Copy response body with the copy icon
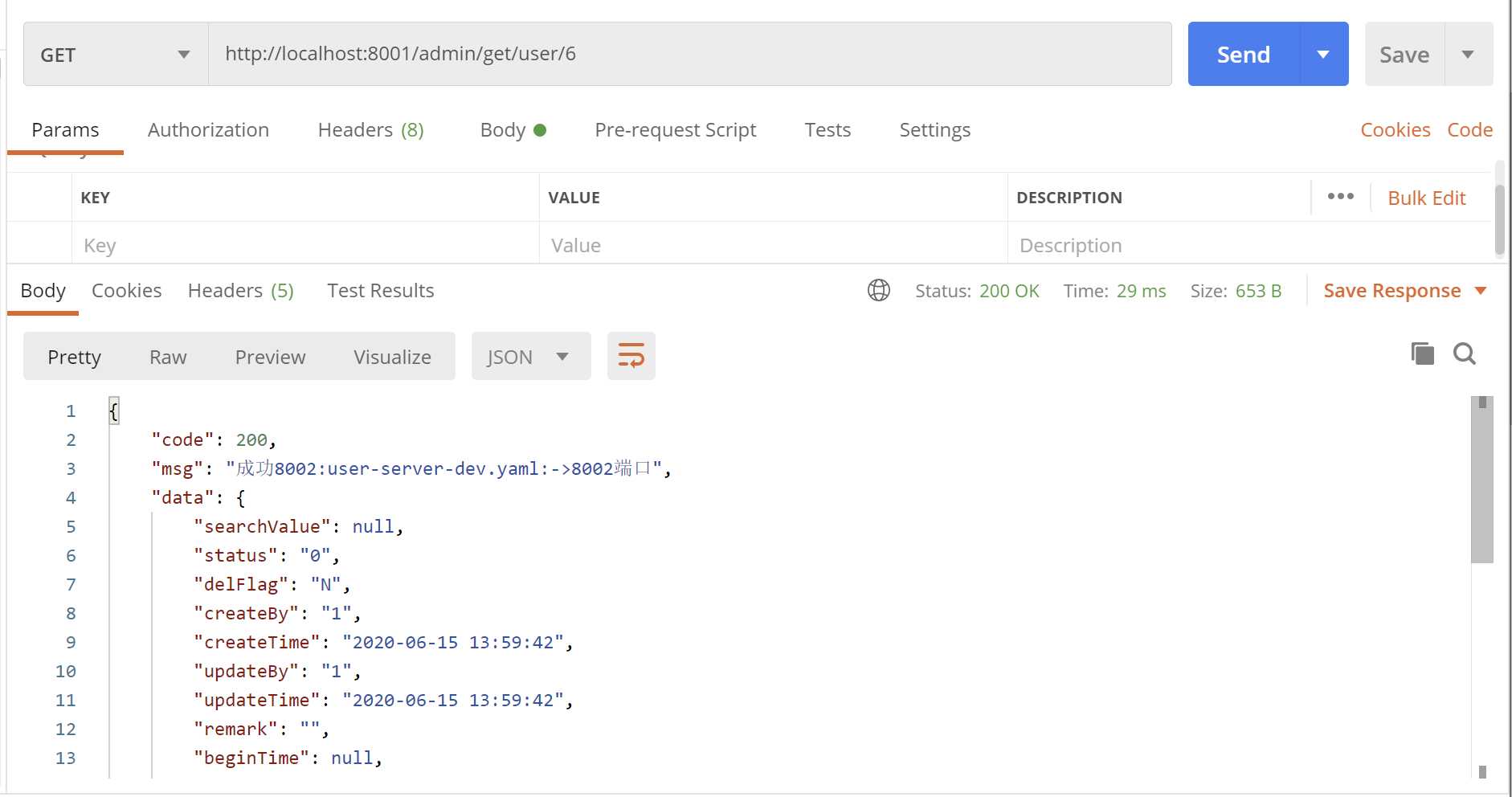Screen dimensions: 1512x797 pyautogui.click(x=1422, y=354)
